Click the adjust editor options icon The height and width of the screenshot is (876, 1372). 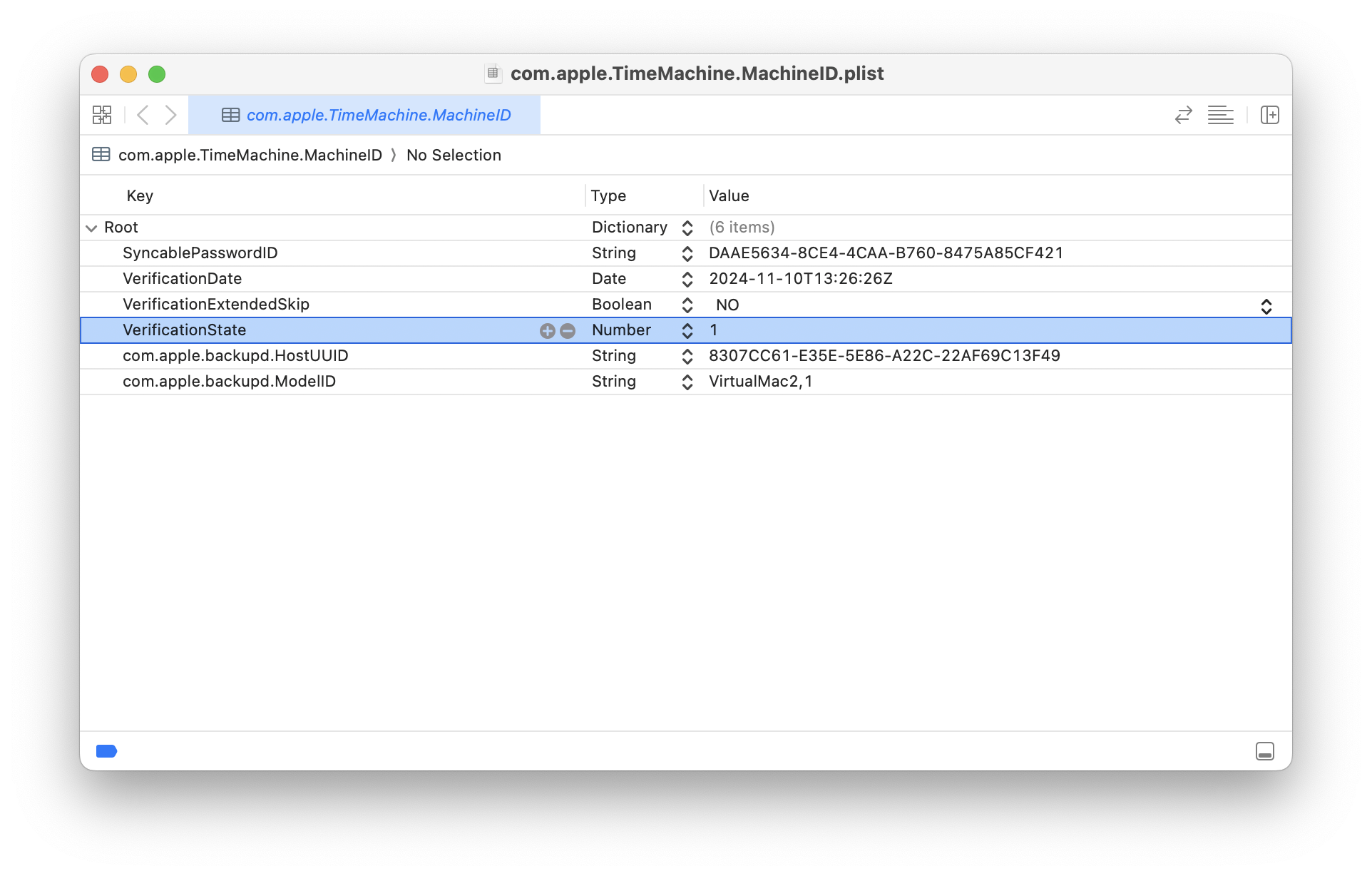1220,114
